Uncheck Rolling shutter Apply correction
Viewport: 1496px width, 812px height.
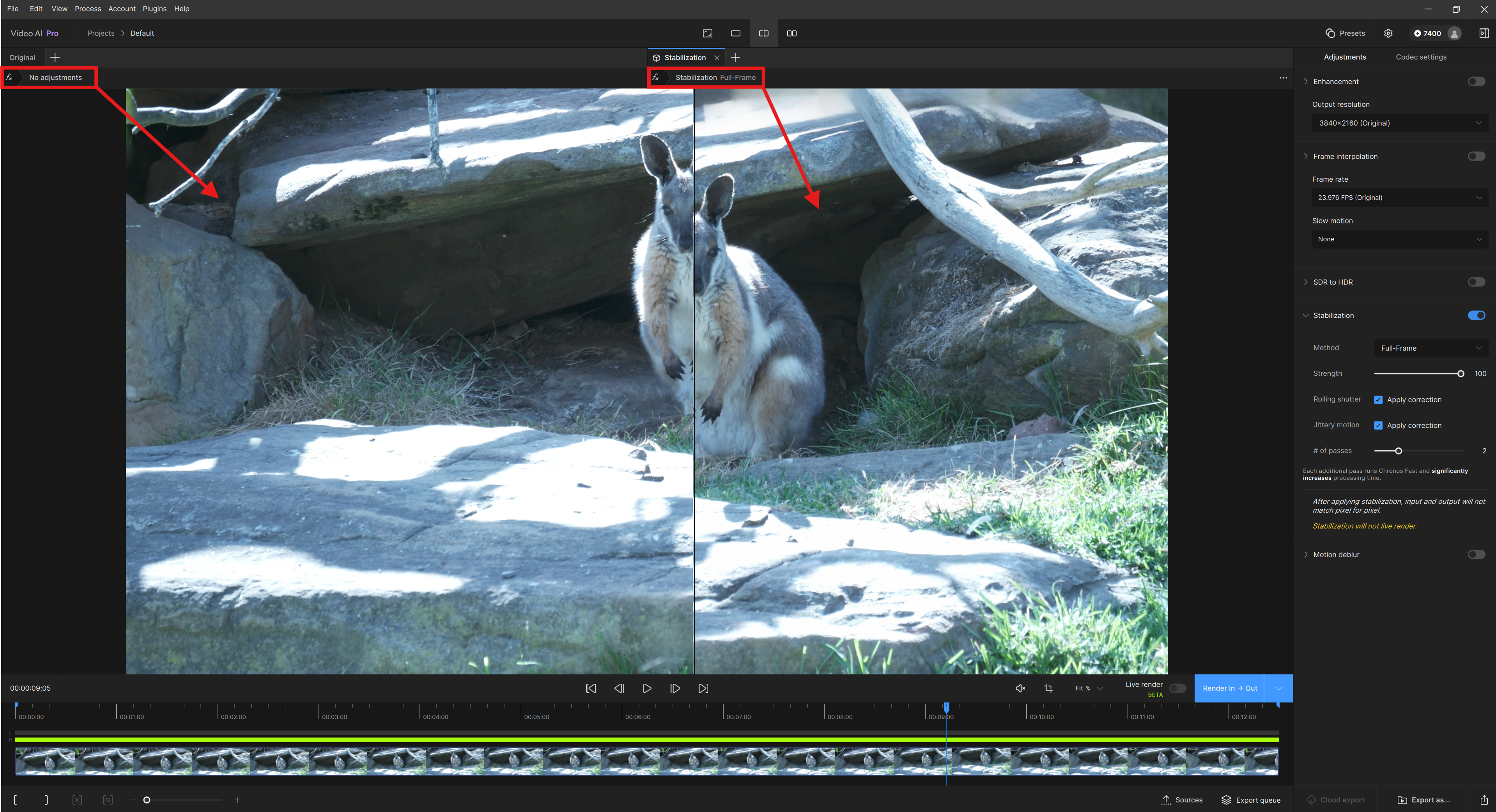point(1378,400)
